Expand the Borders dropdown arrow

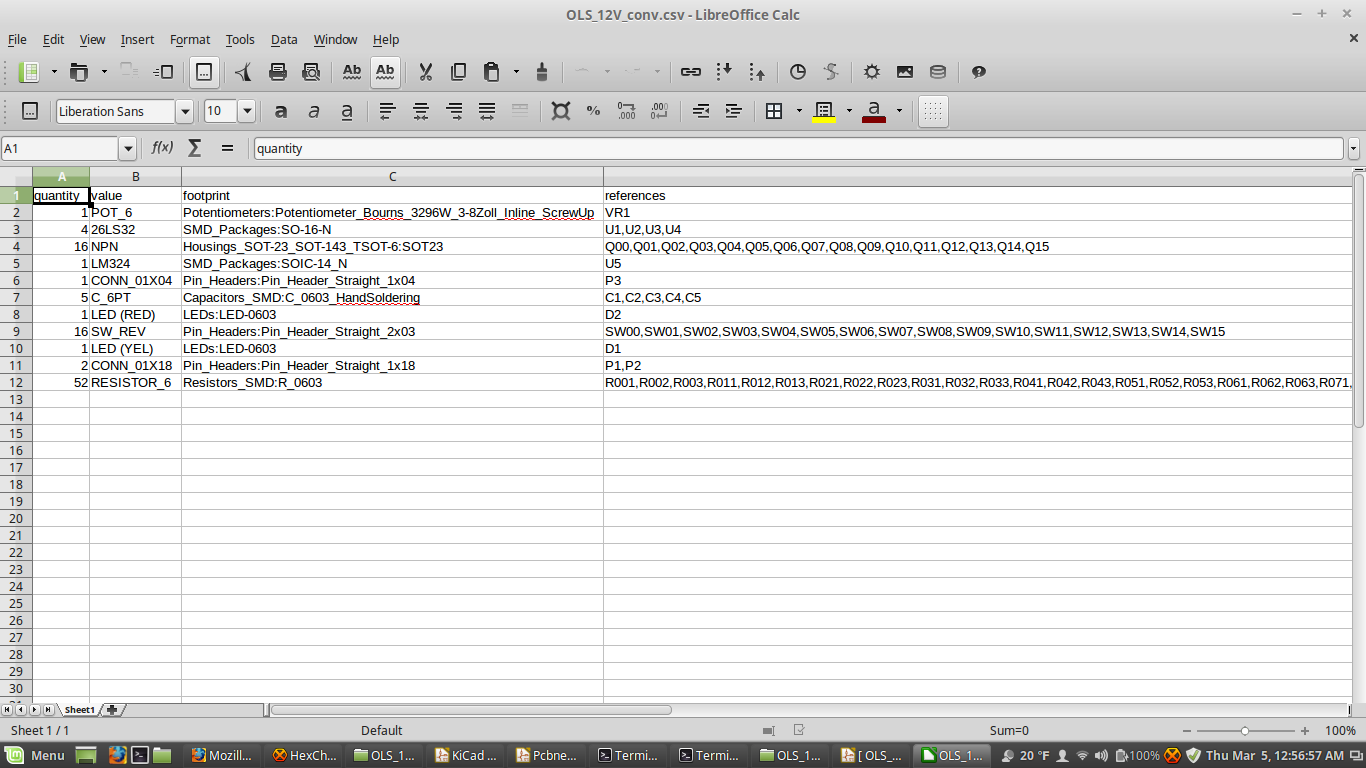[799, 111]
